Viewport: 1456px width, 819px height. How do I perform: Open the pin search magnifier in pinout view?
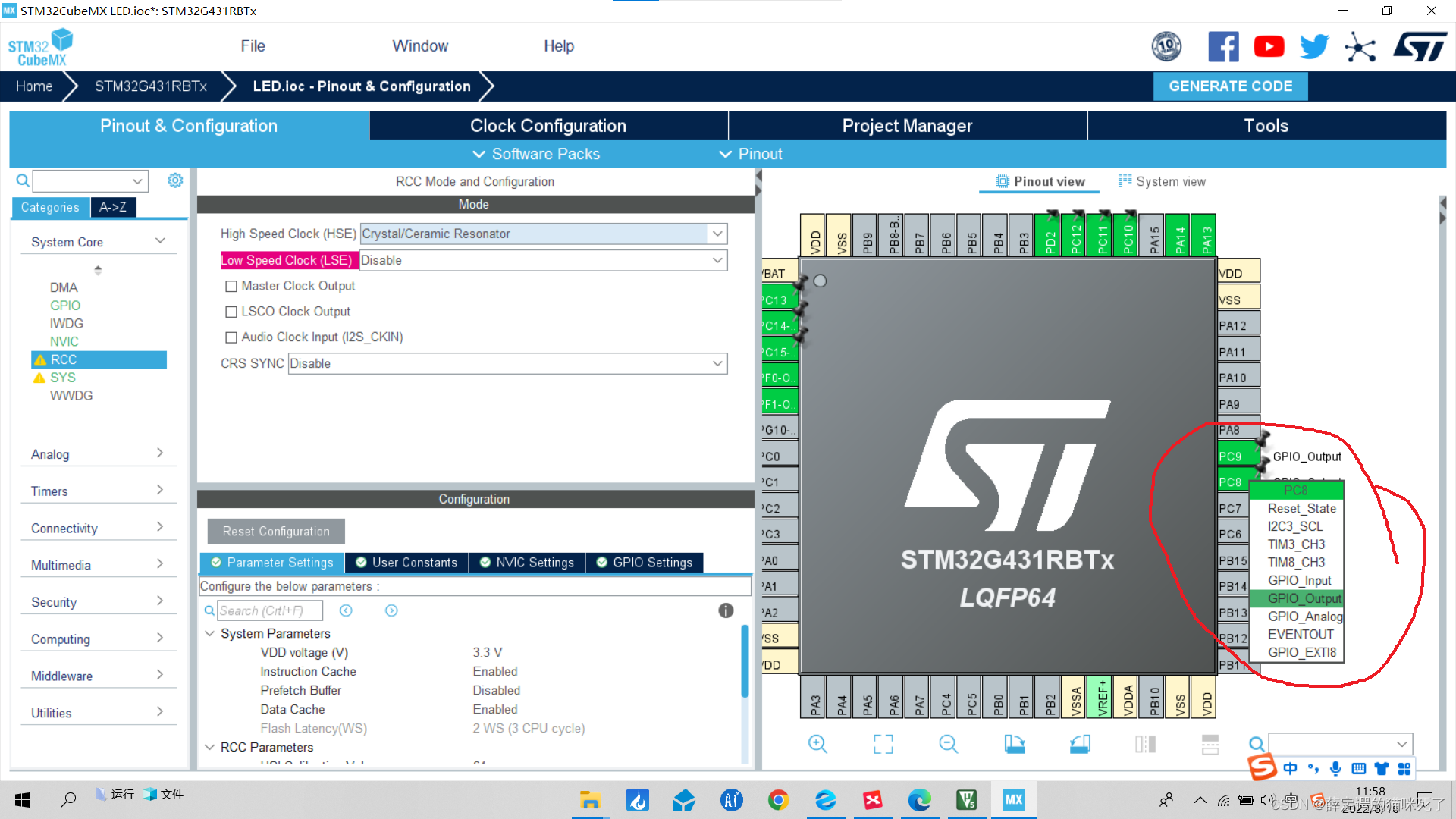tap(1257, 744)
